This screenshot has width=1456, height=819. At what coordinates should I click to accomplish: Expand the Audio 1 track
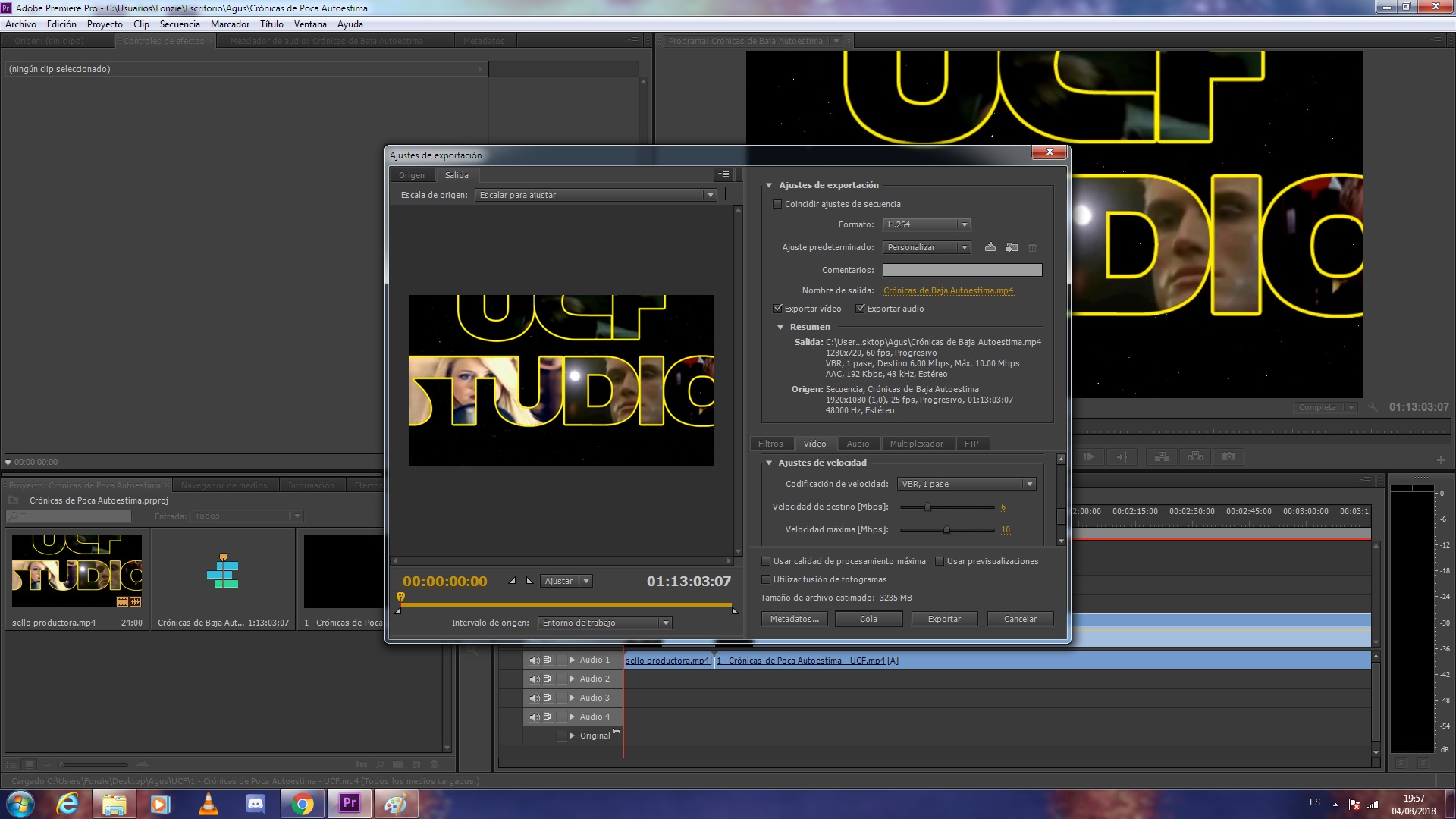coord(573,660)
